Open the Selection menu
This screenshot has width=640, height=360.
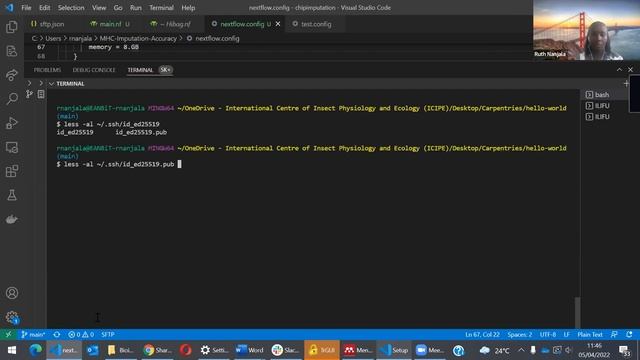(71, 8)
